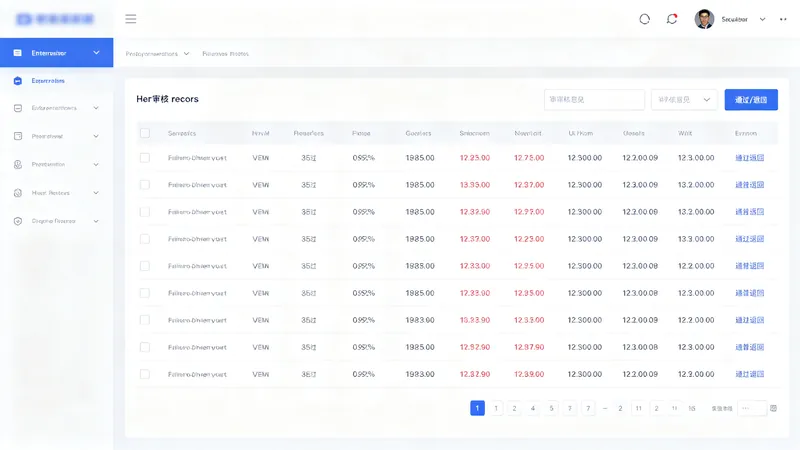
Task: Check the select-all checkbox in the table header
Action: point(145,133)
